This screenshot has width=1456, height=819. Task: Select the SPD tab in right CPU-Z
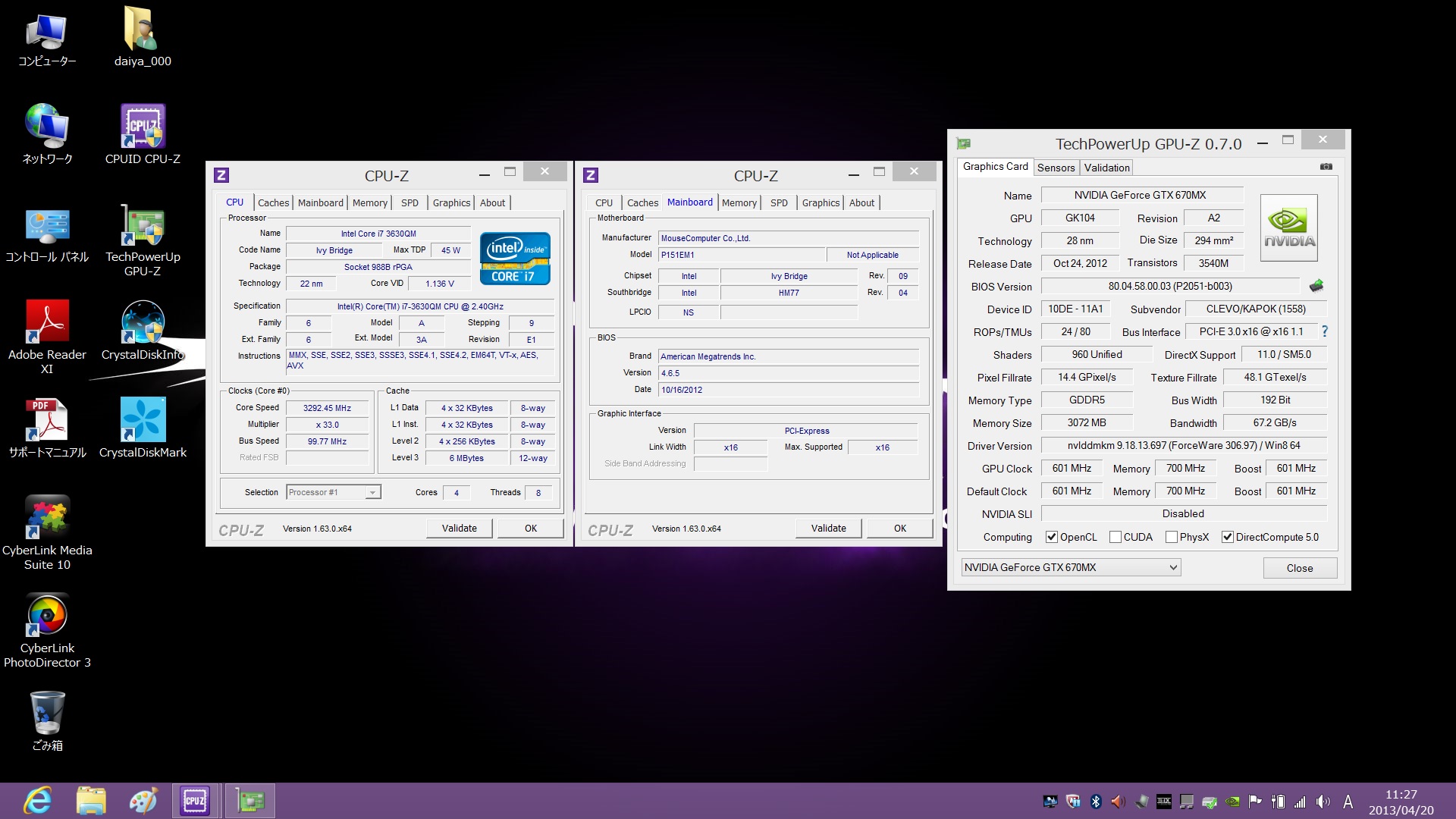coord(778,202)
